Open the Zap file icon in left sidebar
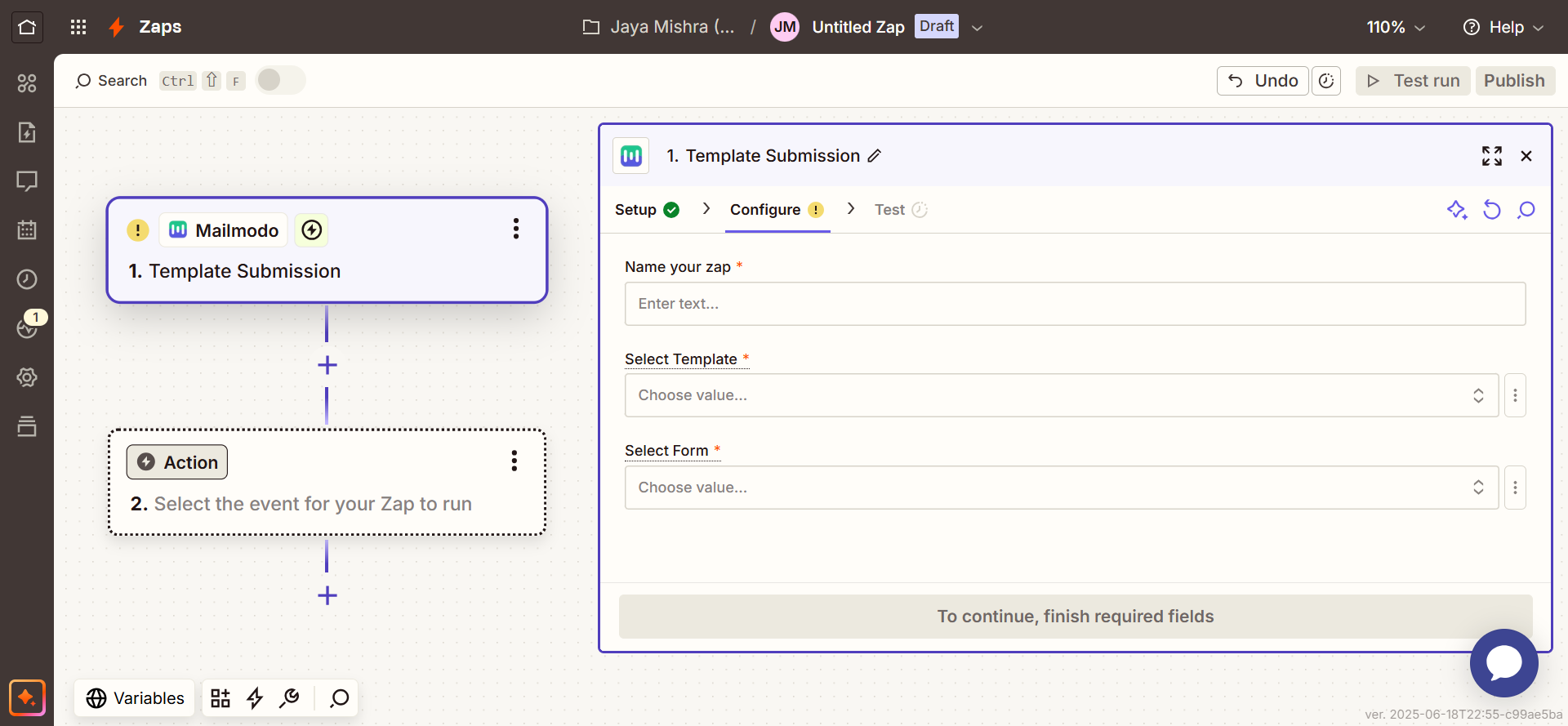Image resolution: width=1568 pixels, height=726 pixels. [x=27, y=132]
